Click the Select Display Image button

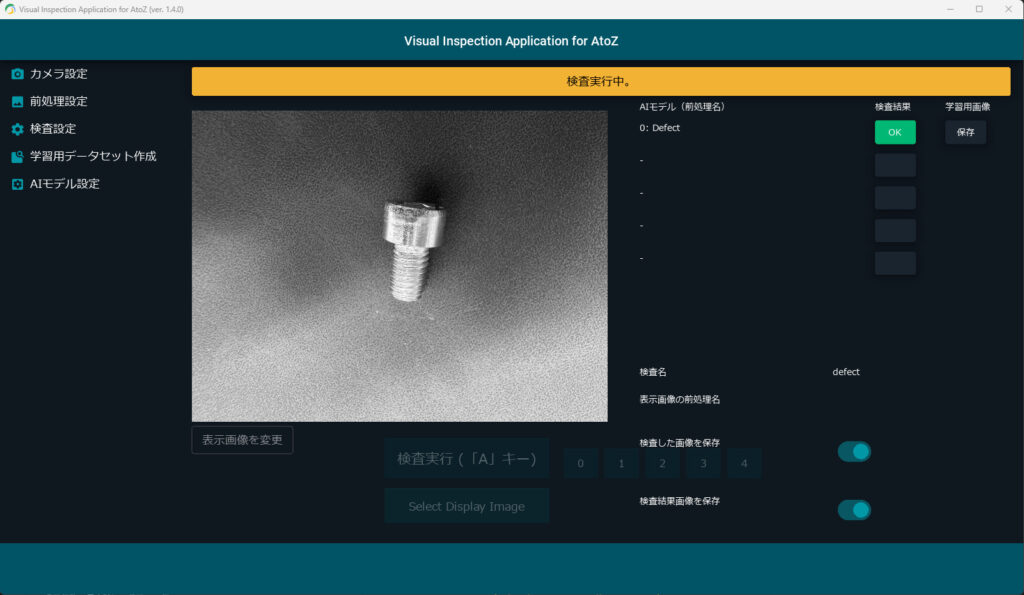[467, 506]
